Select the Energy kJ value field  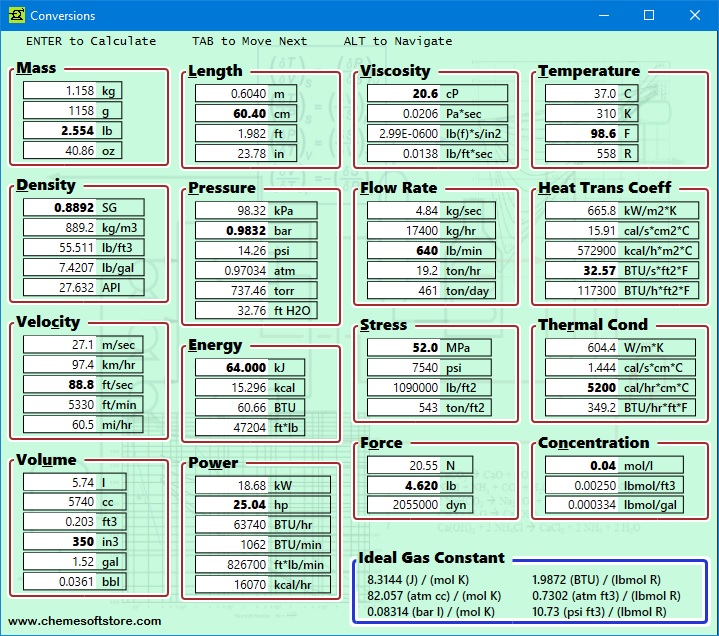click(232, 367)
